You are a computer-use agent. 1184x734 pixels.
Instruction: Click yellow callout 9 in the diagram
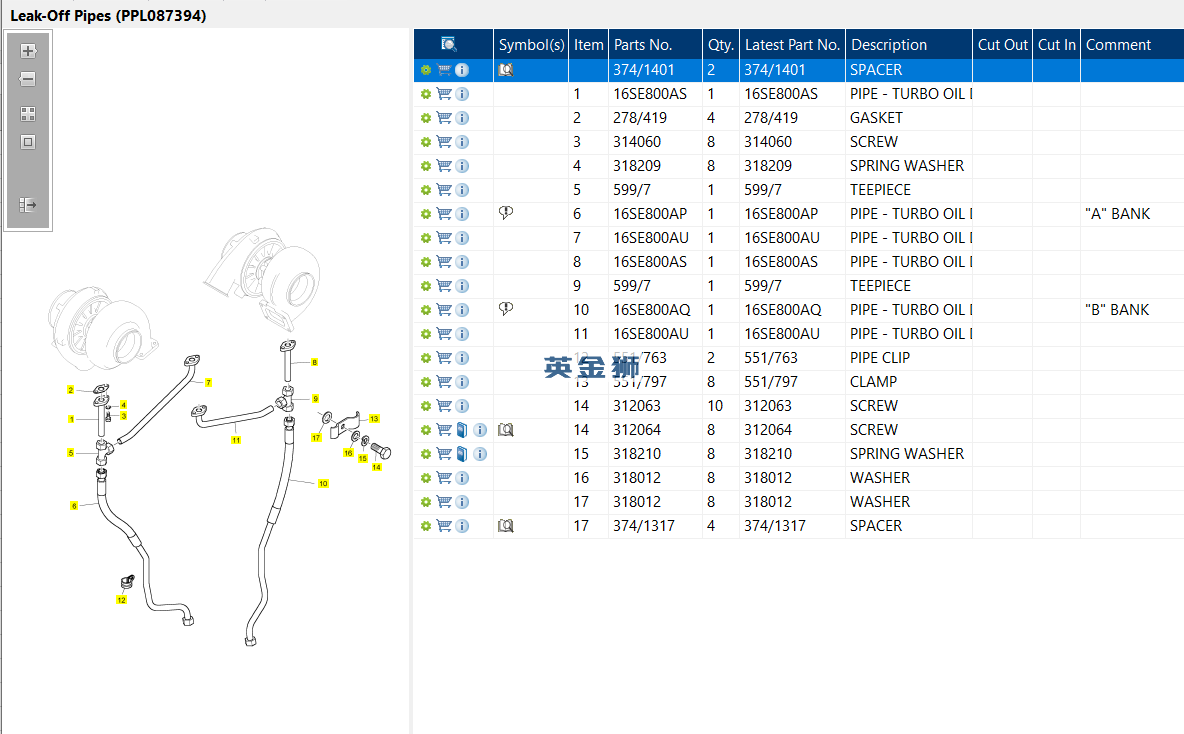click(x=316, y=399)
